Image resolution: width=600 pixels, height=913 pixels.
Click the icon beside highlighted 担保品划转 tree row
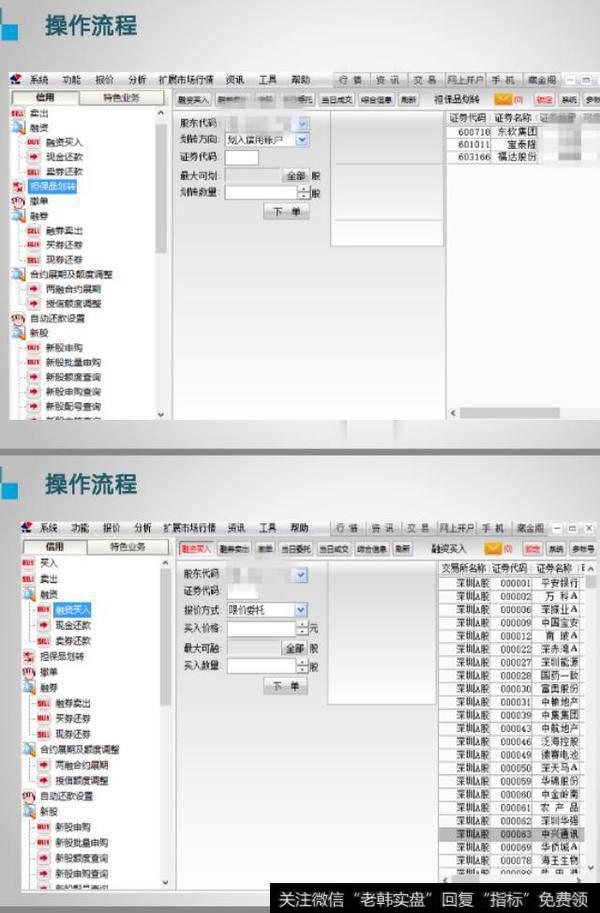coord(17,186)
